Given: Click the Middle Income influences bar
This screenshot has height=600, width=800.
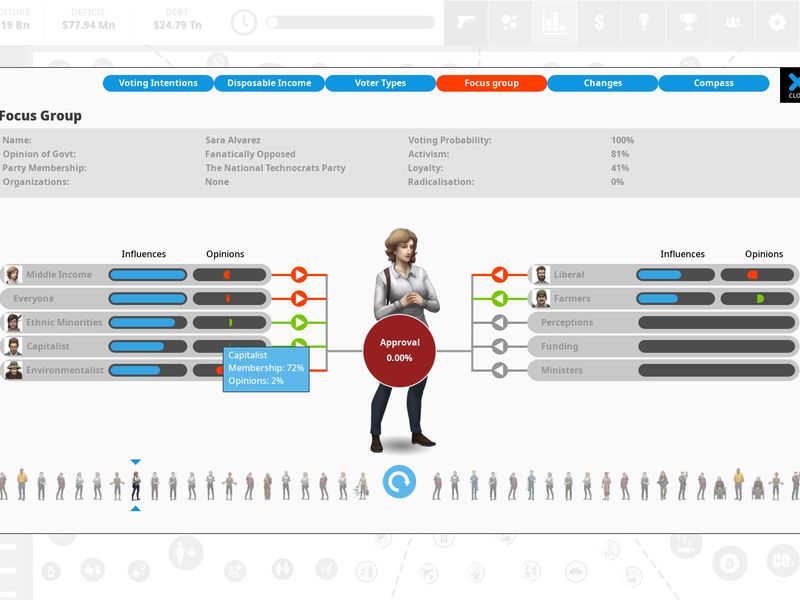Looking at the screenshot, I should coord(147,275).
